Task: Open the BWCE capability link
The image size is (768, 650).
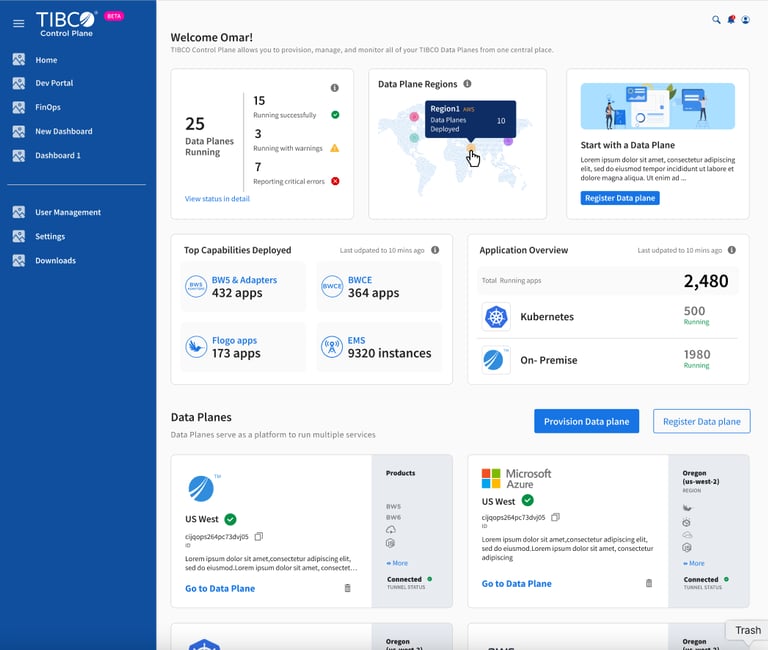Action: click(x=360, y=280)
